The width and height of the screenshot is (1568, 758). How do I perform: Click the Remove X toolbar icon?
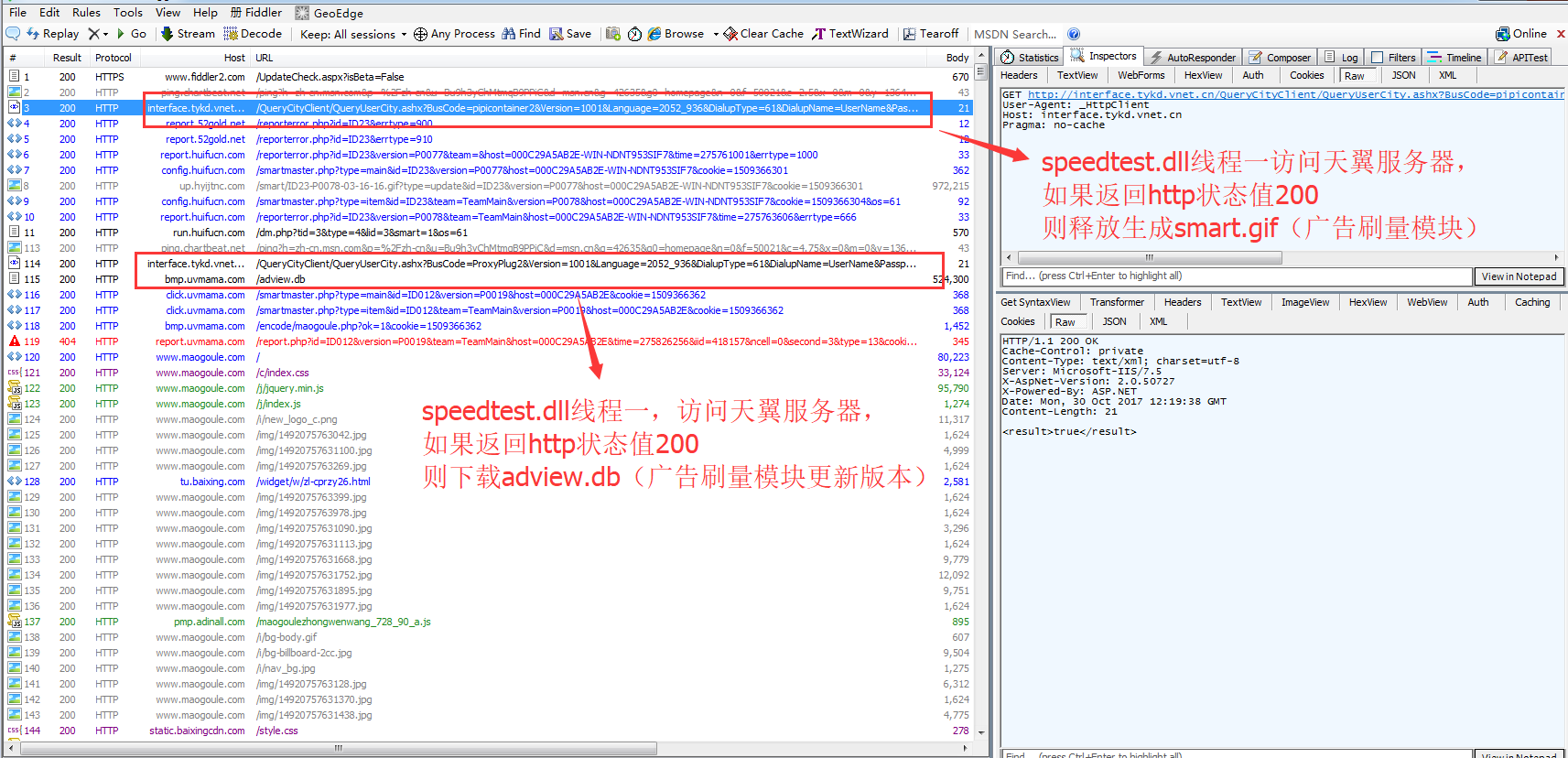click(93, 34)
